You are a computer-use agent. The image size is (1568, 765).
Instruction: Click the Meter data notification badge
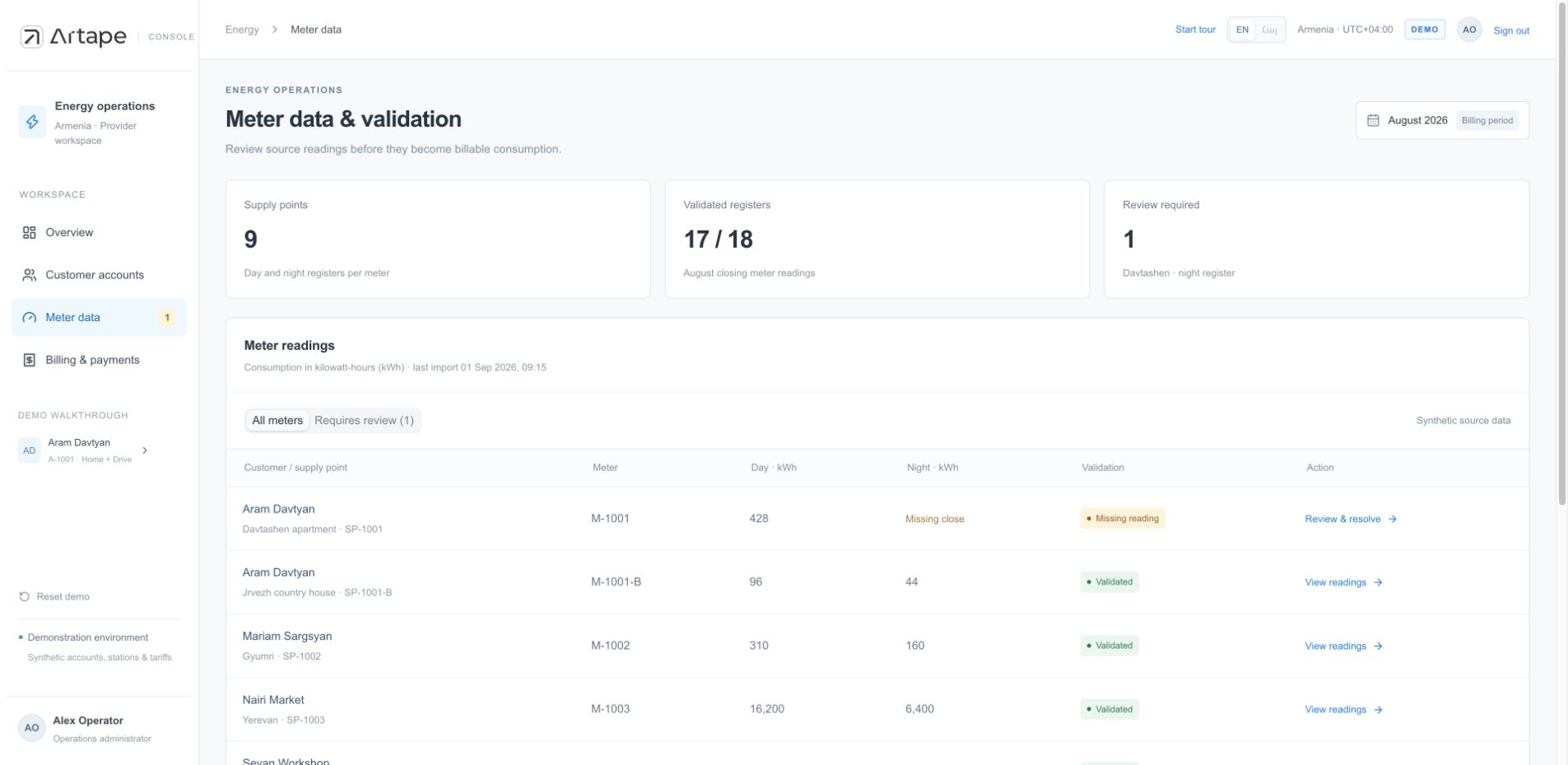tap(167, 317)
